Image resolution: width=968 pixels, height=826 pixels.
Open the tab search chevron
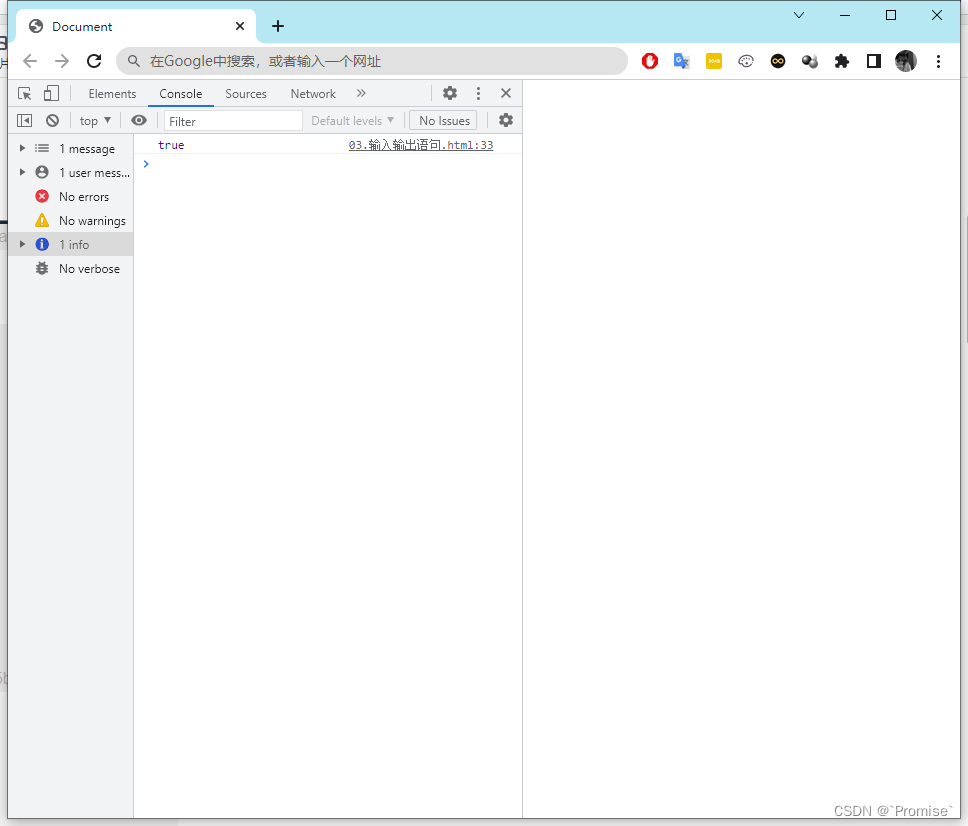[x=799, y=15]
